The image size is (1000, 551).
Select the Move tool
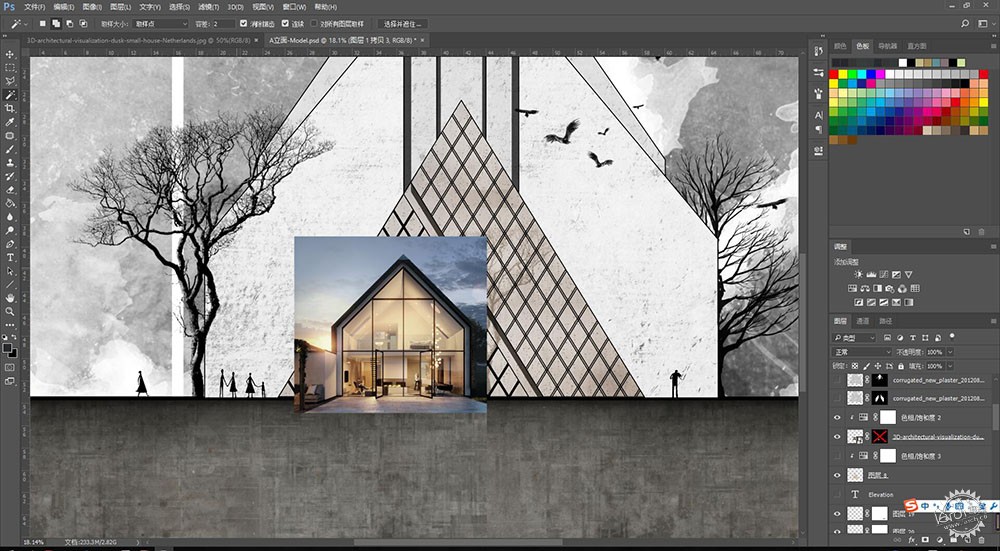tap(10, 54)
